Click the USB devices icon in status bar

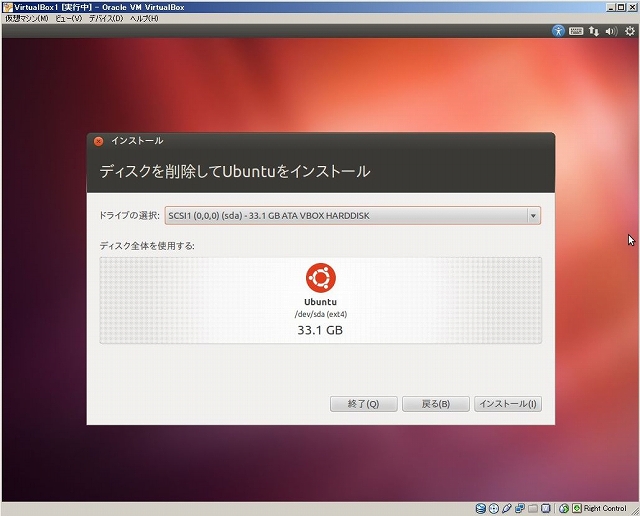point(507,509)
